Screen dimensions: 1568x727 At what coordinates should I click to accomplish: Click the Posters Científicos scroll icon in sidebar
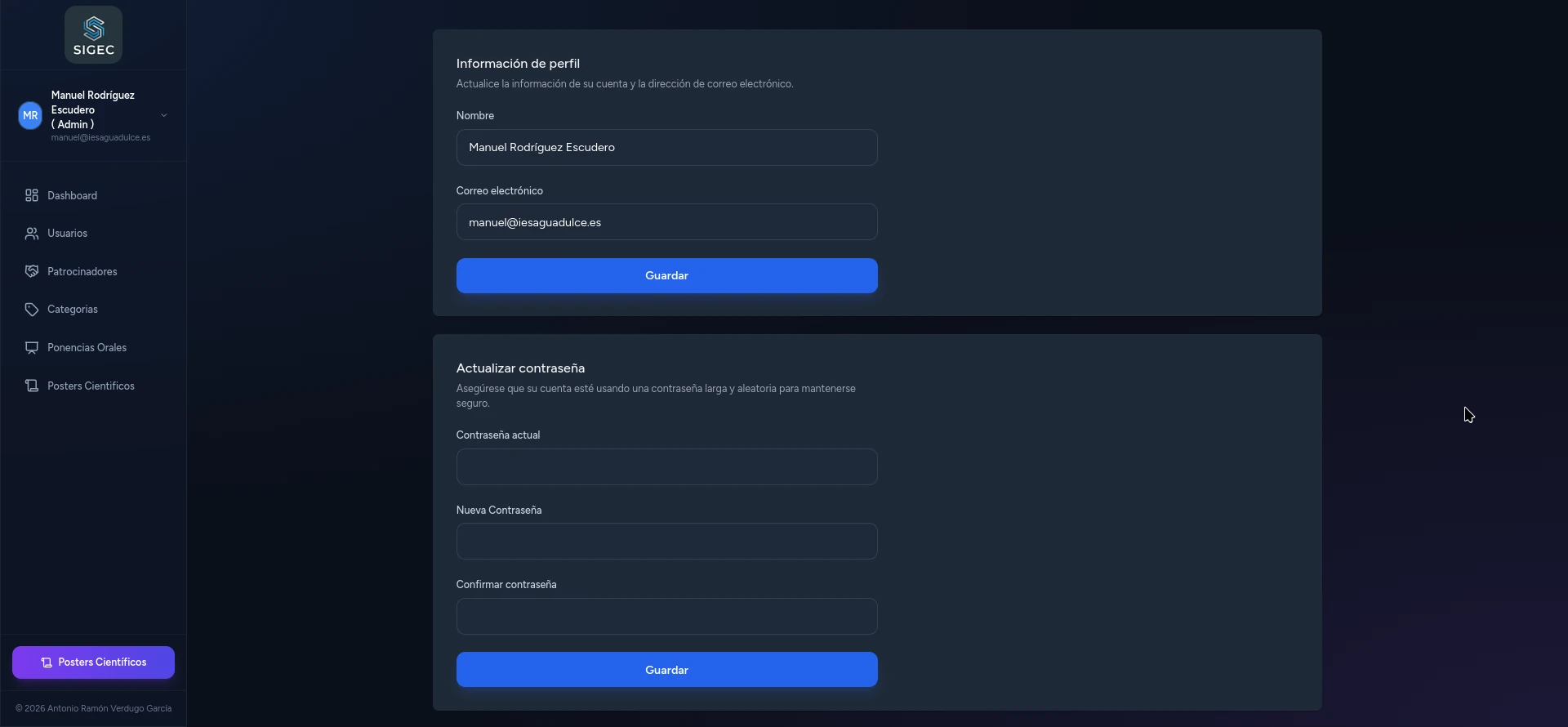[32, 386]
